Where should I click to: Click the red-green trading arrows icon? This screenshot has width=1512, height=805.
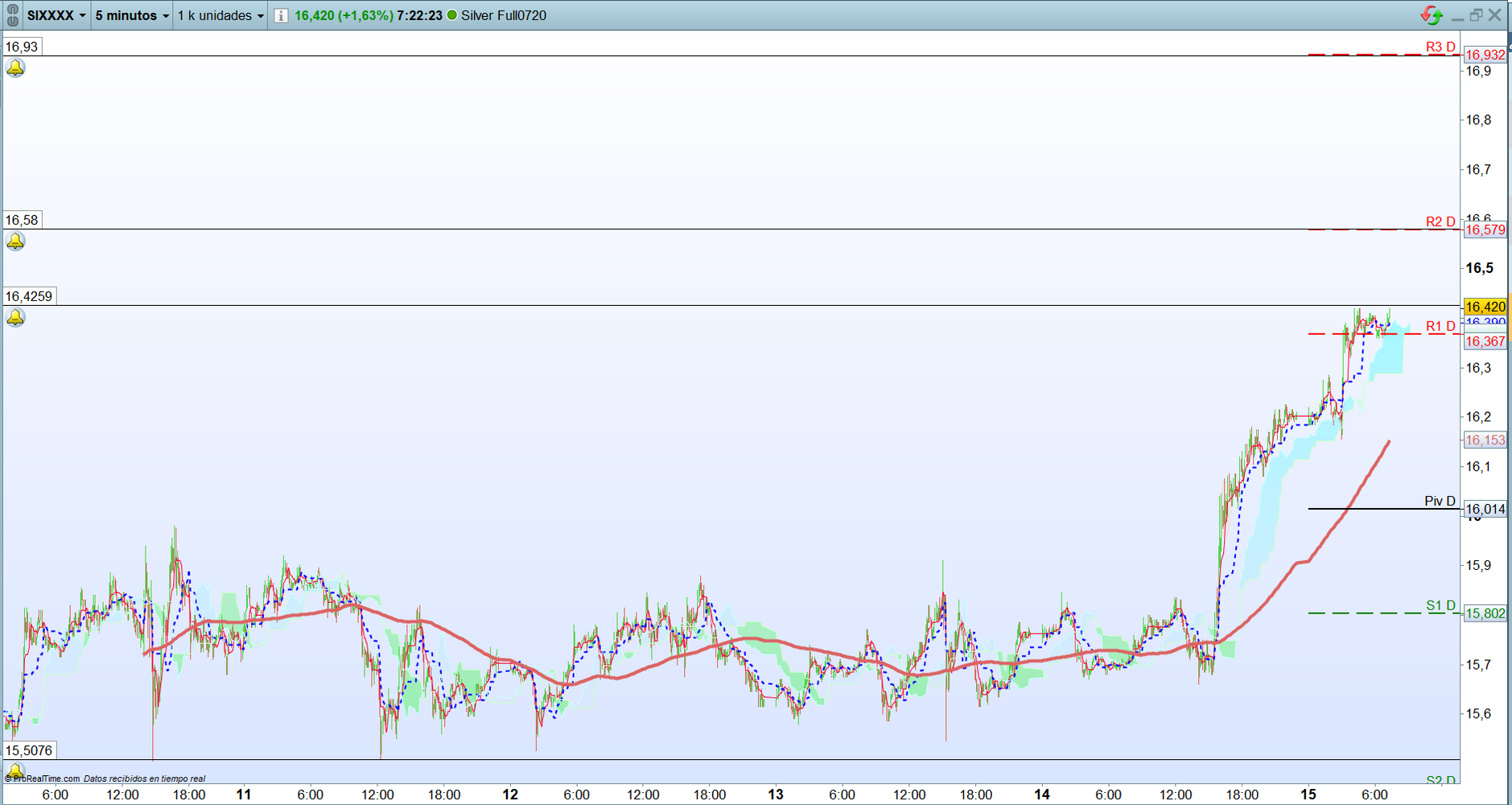(x=1431, y=15)
